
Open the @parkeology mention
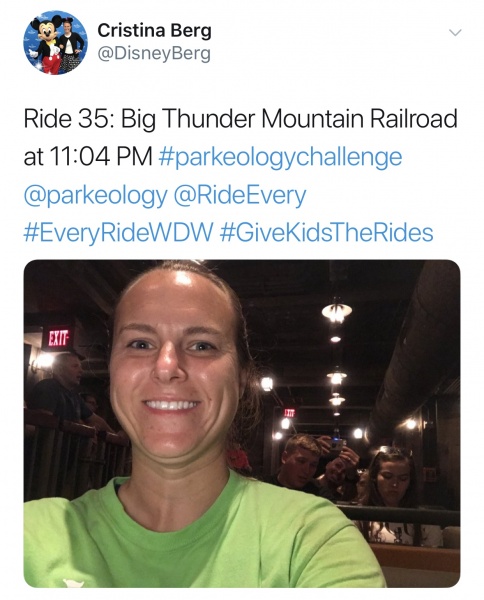[x=95, y=196]
